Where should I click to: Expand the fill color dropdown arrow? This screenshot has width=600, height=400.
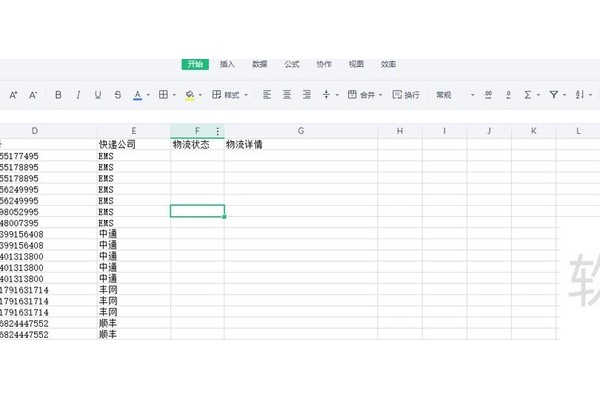point(200,95)
